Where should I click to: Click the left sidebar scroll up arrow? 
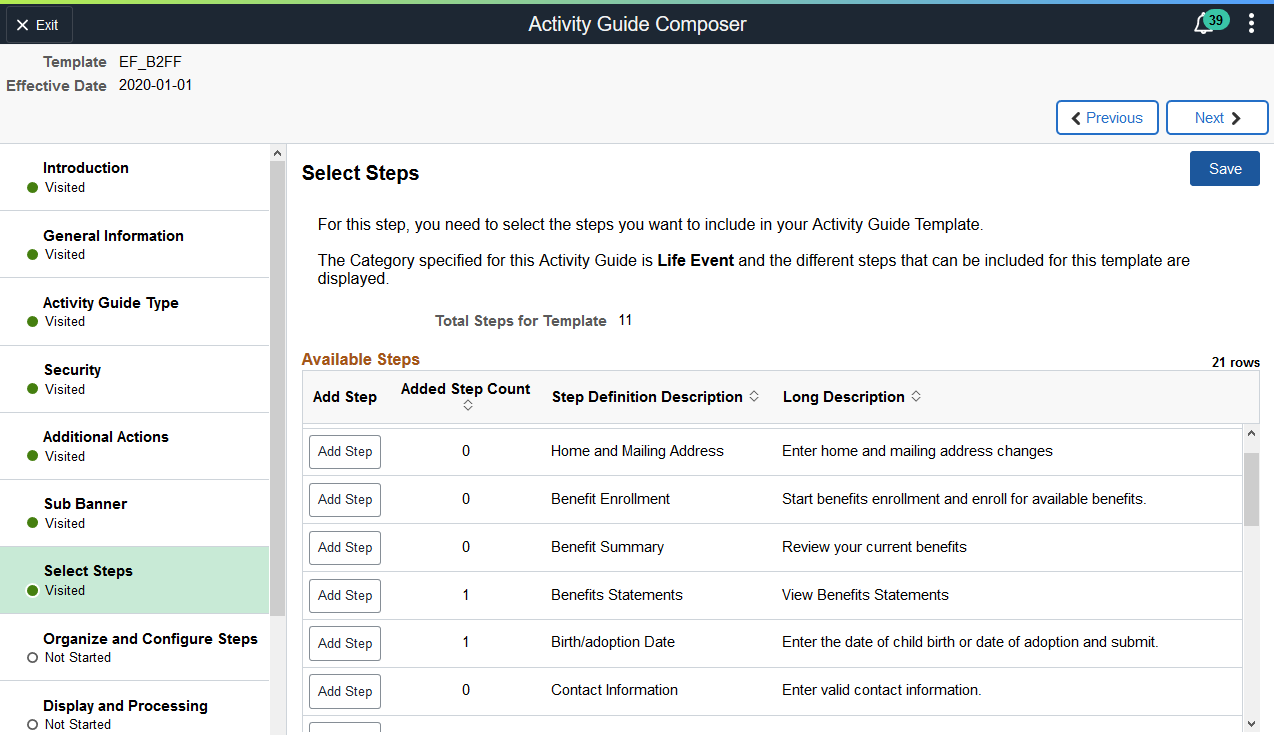point(277,153)
